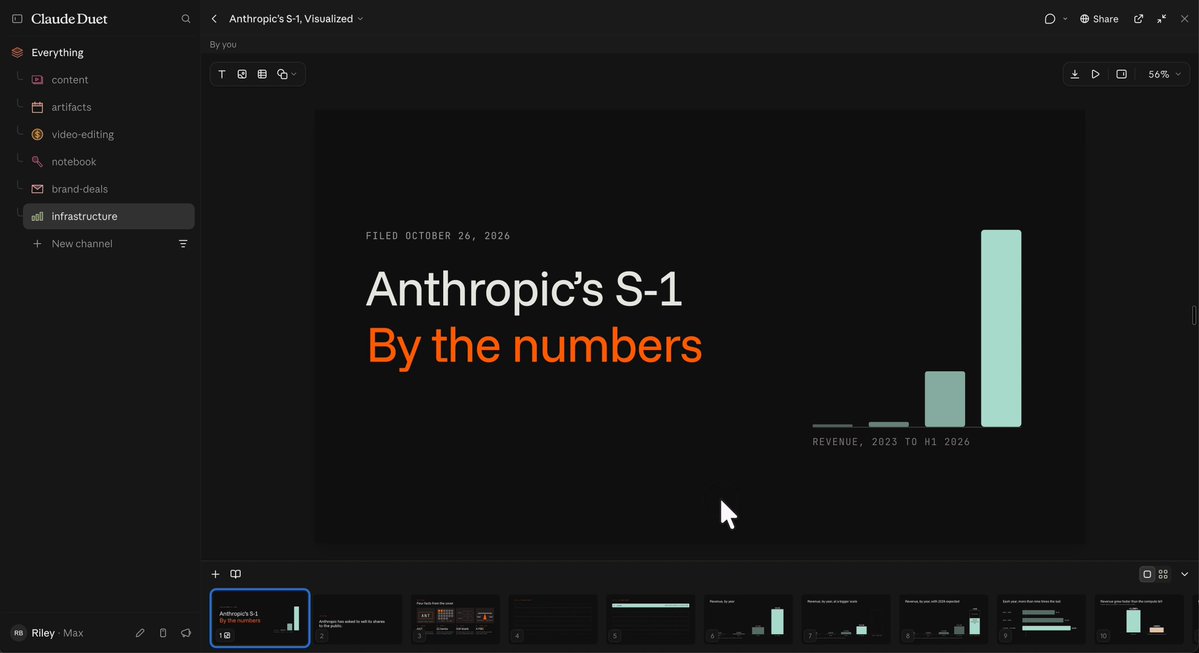Open the 56% zoom level dropdown

(1165, 74)
